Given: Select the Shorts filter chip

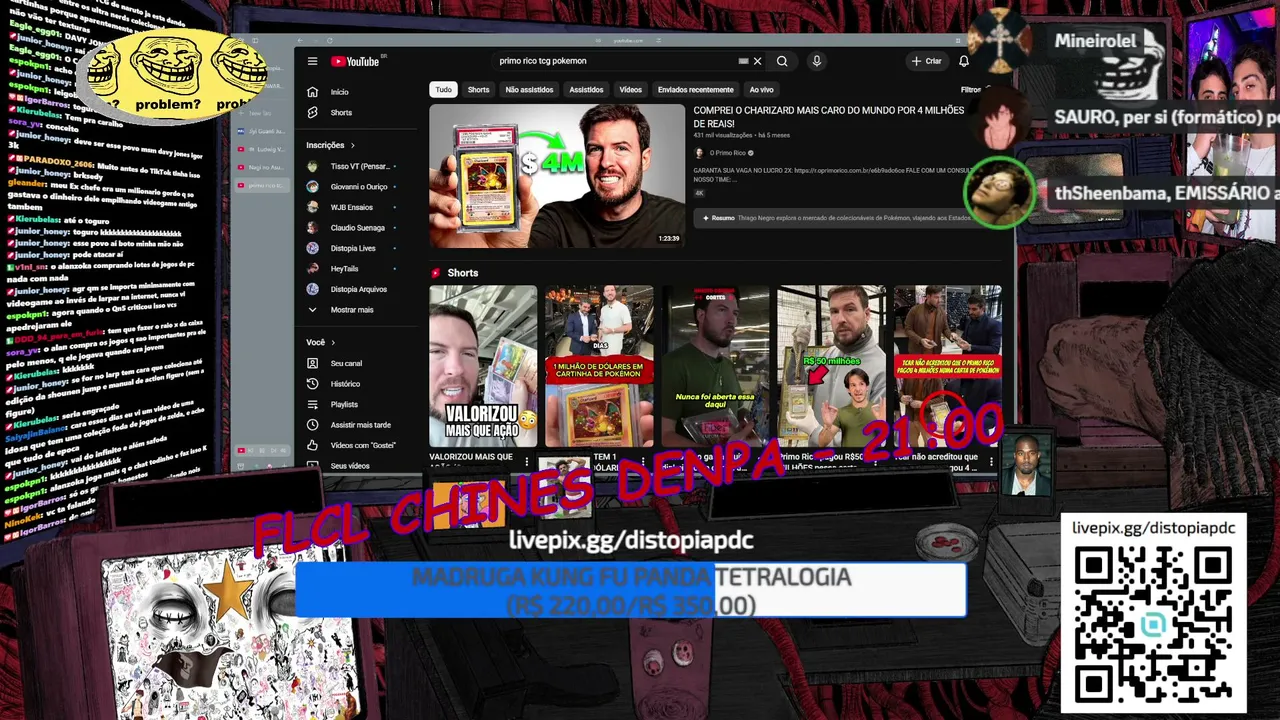Looking at the screenshot, I should click(479, 90).
